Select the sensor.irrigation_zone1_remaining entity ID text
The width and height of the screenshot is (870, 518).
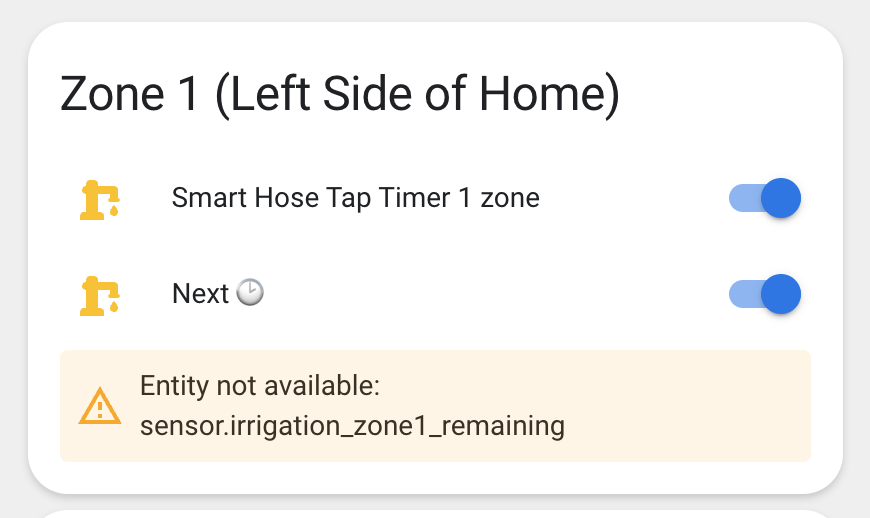pyautogui.click(x=352, y=427)
